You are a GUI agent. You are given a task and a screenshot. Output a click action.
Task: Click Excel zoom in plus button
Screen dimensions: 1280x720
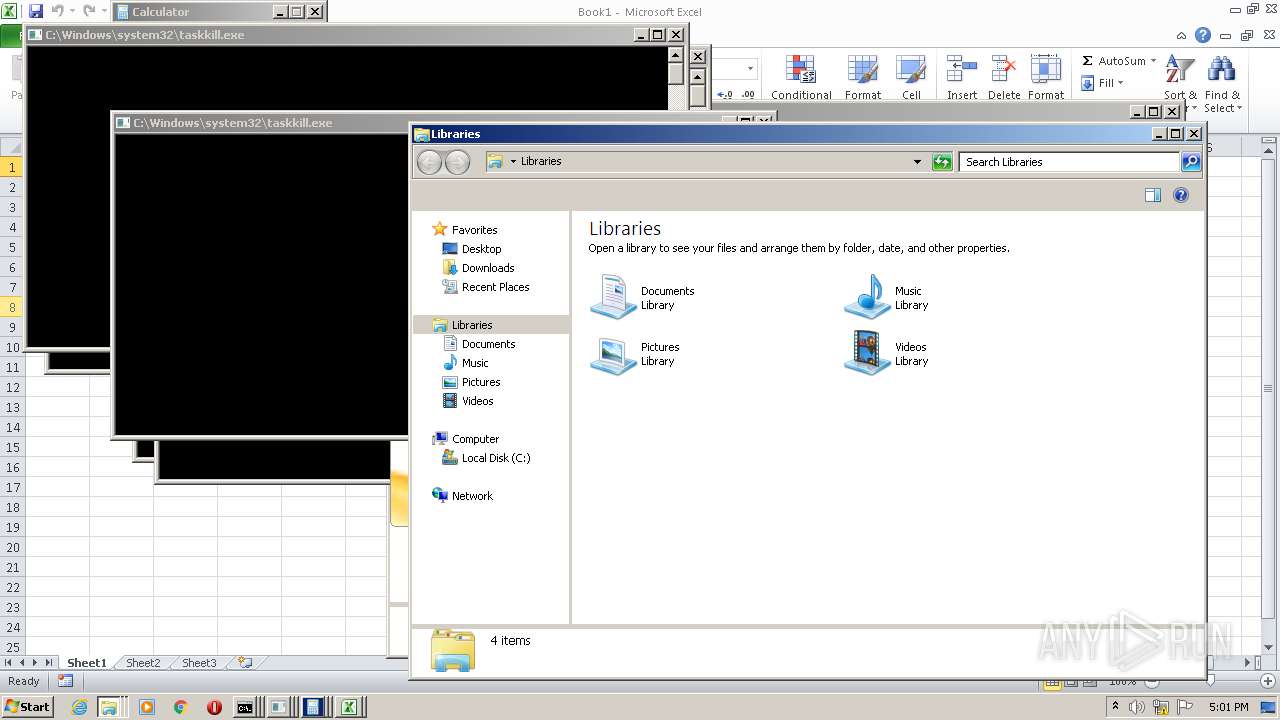1267,681
